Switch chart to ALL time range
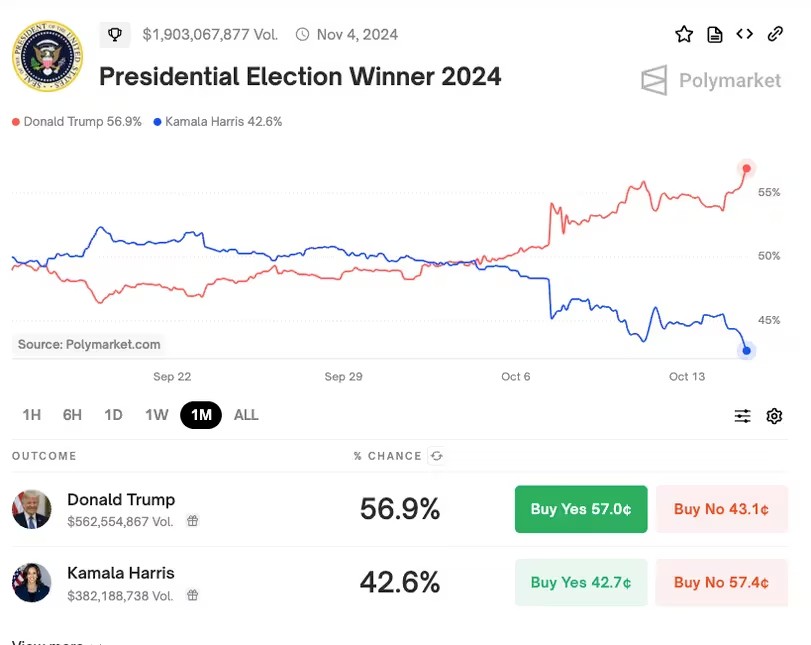This screenshot has width=811, height=645. pos(246,415)
